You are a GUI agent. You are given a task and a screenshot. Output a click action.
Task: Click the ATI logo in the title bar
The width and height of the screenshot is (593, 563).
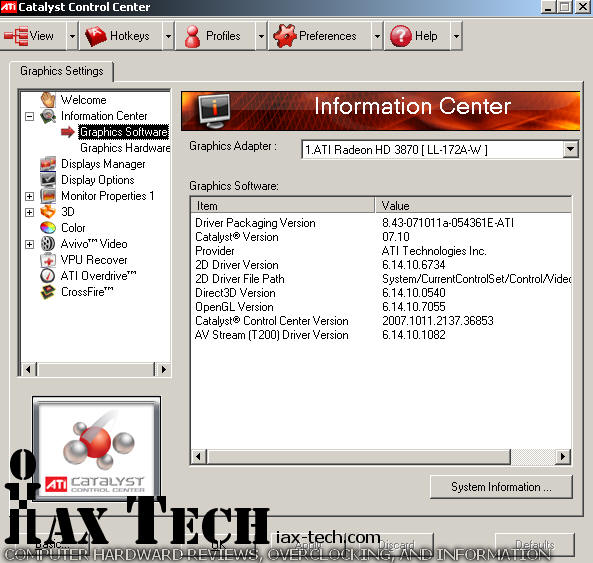pyautogui.click(x=8, y=7)
